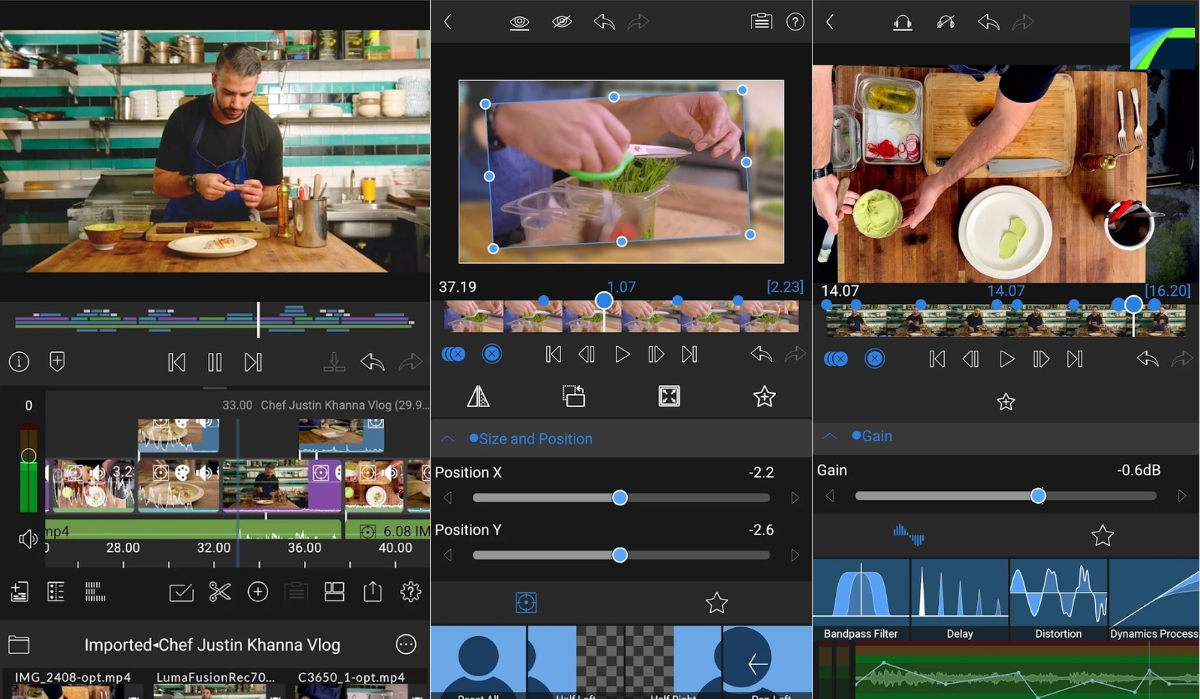Viewport: 1200px width, 699px height.
Task: Open the audio EQ waveform icon
Action: coord(910,535)
